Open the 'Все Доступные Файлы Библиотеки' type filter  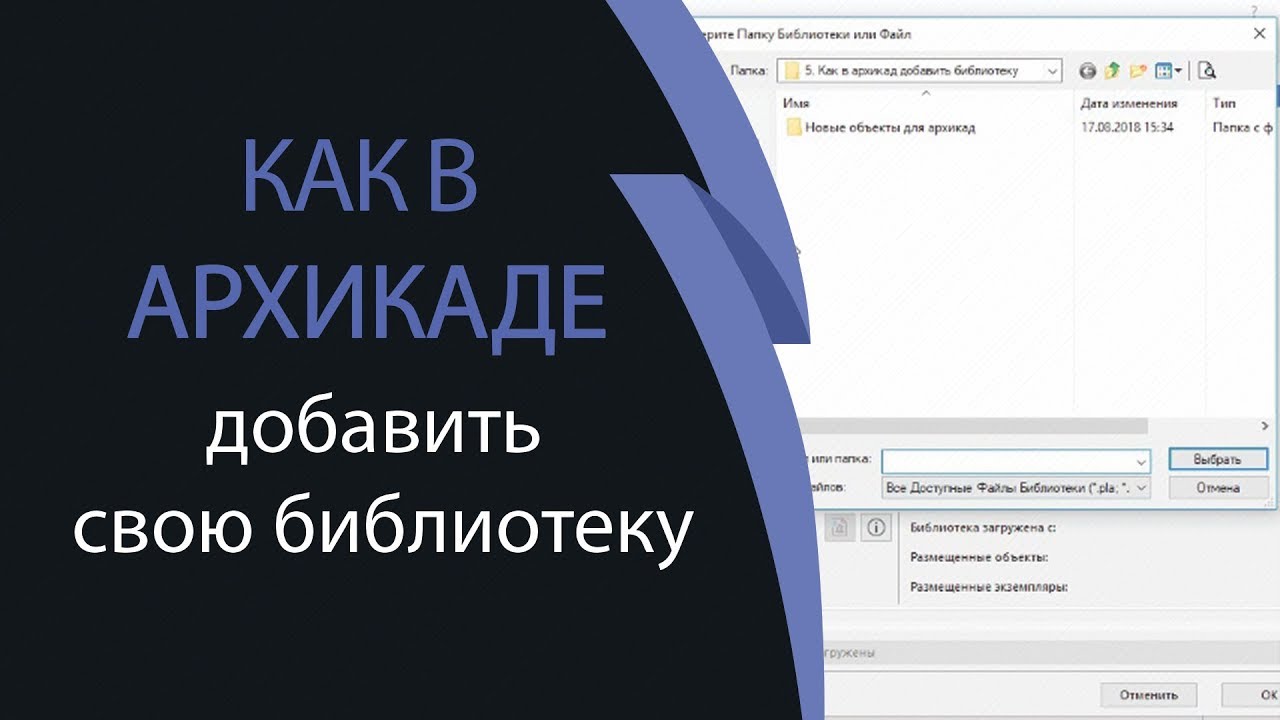coord(1017,488)
